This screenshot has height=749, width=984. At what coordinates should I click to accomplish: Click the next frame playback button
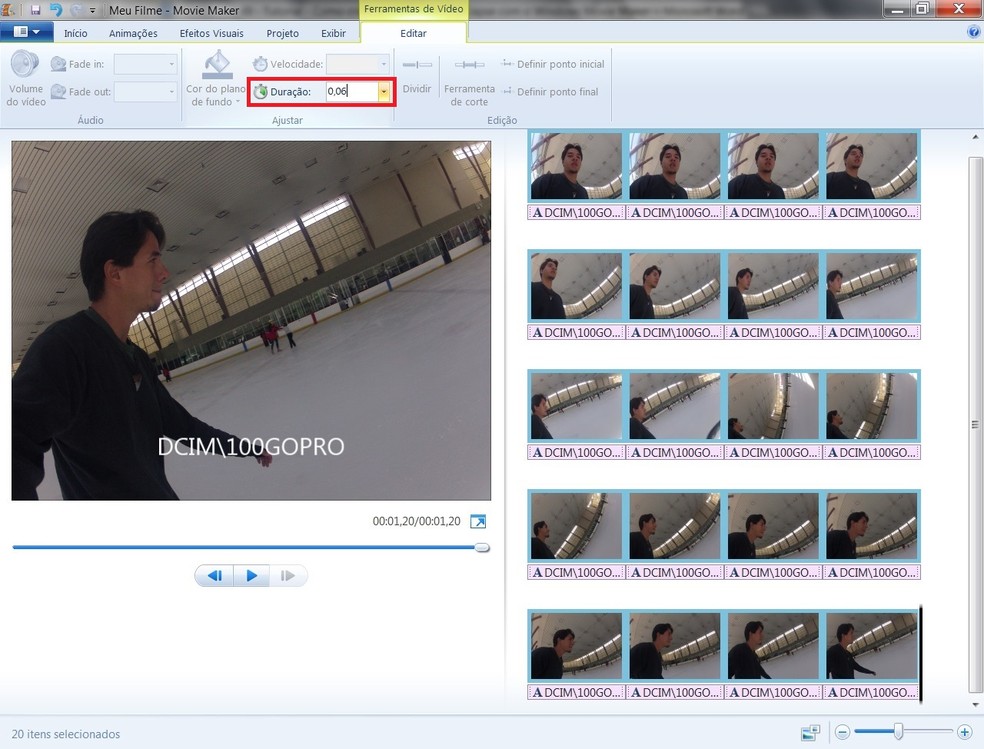click(288, 576)
